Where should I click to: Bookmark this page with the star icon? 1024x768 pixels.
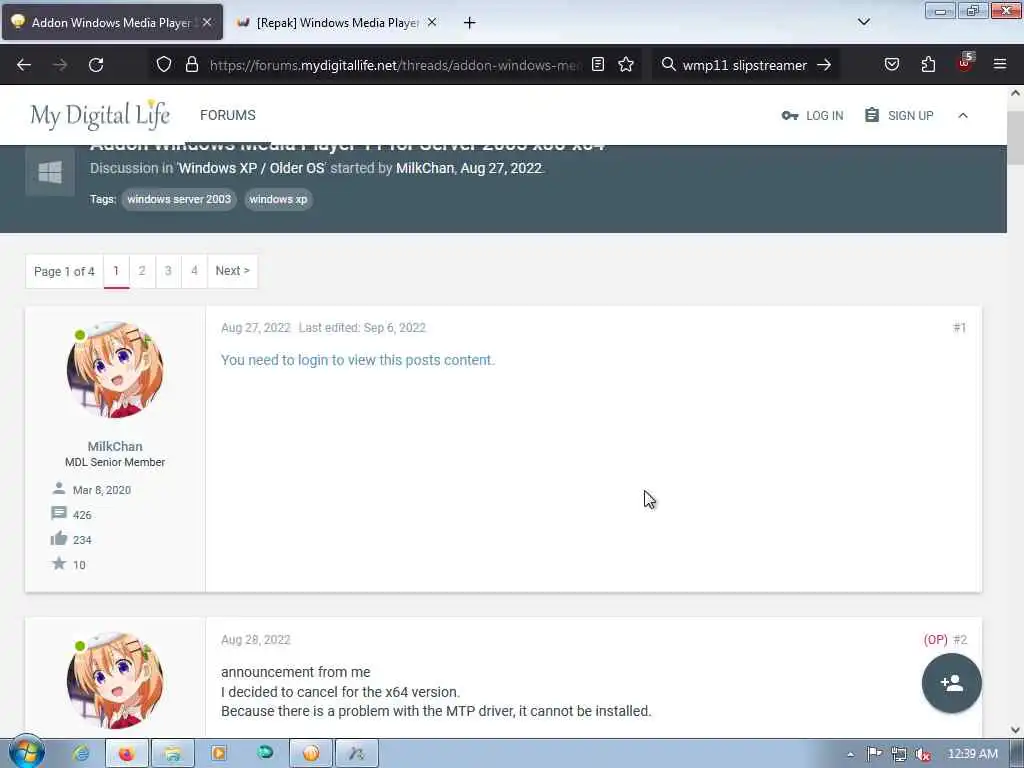626,64
